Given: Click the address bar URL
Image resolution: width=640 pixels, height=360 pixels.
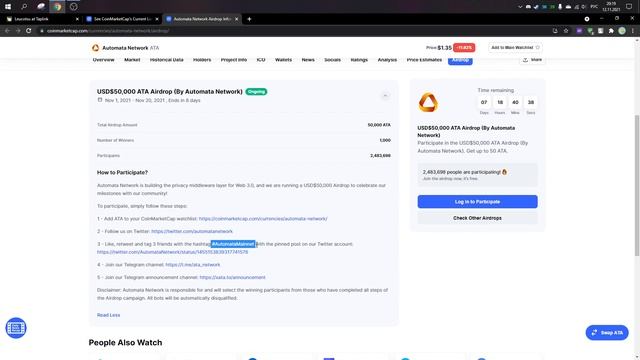Looking at the screenshot, I should coord(108,31).
